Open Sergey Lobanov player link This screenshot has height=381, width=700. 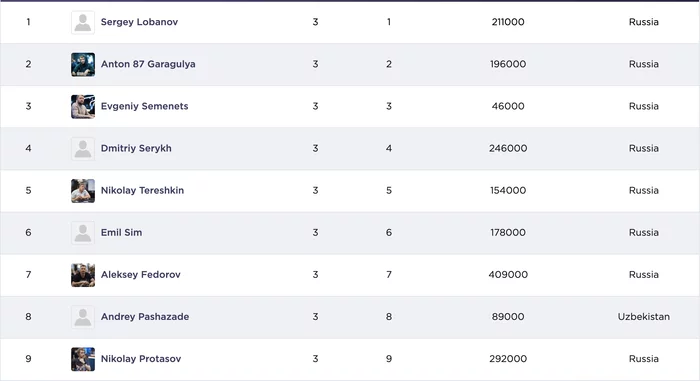139,22
